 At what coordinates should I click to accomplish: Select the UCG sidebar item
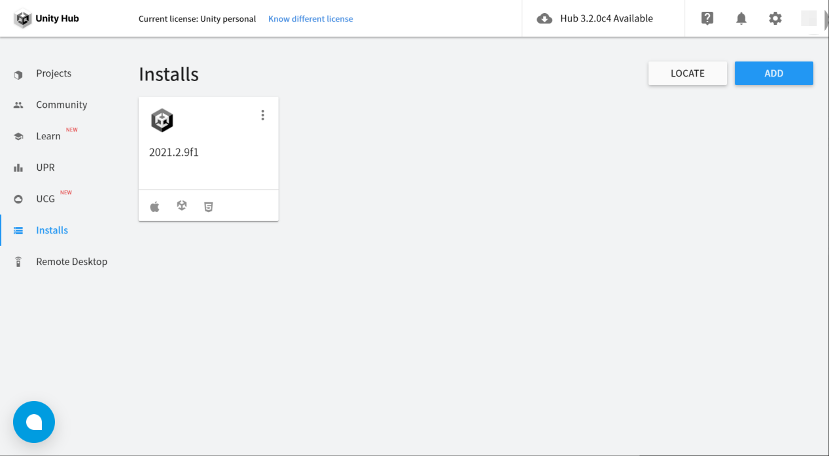tap(45, 199)
